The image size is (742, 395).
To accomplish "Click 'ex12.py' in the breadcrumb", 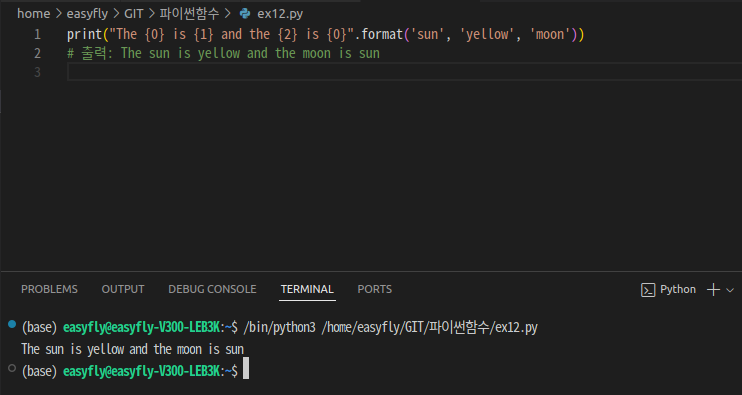I will [x=280, y=14].
